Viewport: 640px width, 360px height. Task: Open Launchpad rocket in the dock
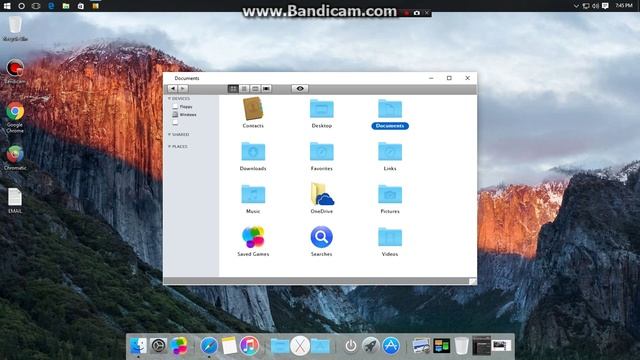[371, 346]
